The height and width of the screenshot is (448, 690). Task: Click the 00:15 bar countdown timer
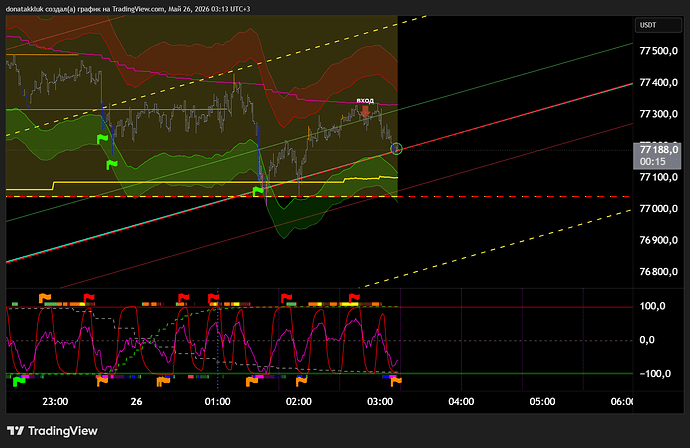[x=653, y=162]
